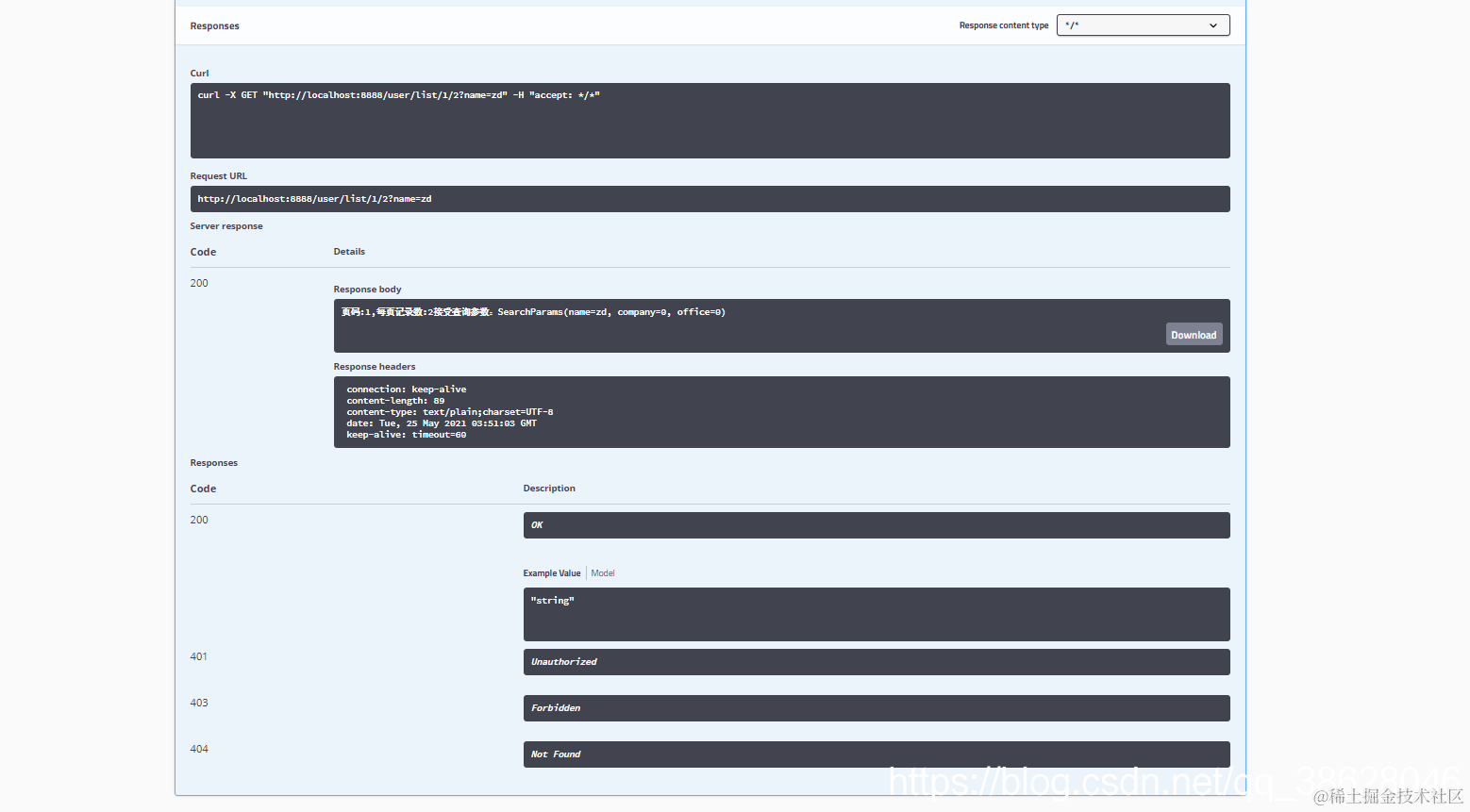Click the 404 response code
The height and width of the screenshot is (812, 1470).
pyautogui.click(x=199, y=749)
